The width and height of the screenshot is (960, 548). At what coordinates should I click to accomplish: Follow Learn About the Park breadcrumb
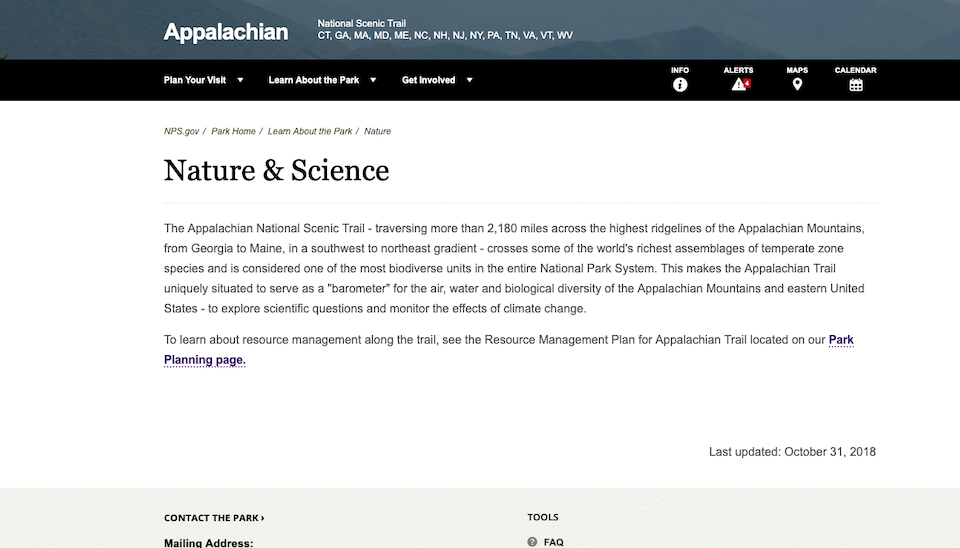tap(310, 131)
